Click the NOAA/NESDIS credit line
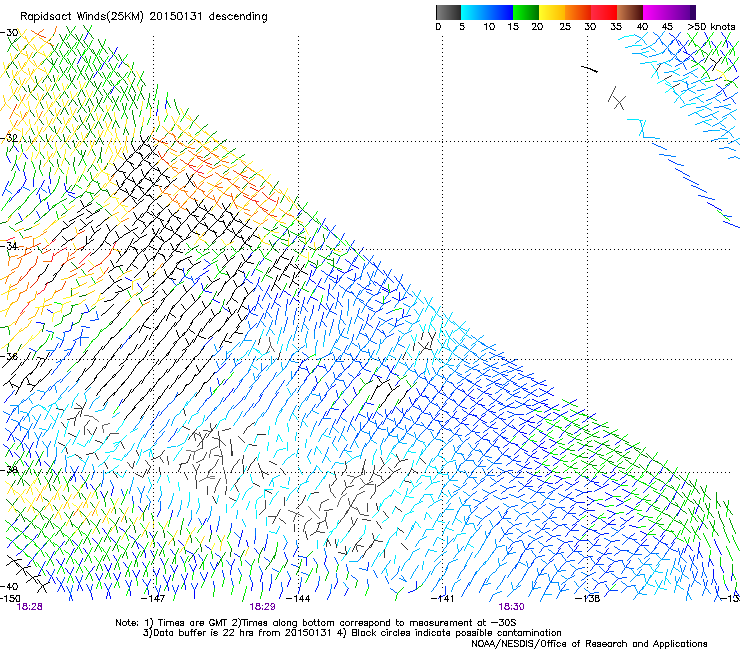Image resolution: width=740 pixels, height=650 pixels. click(589, 643)
